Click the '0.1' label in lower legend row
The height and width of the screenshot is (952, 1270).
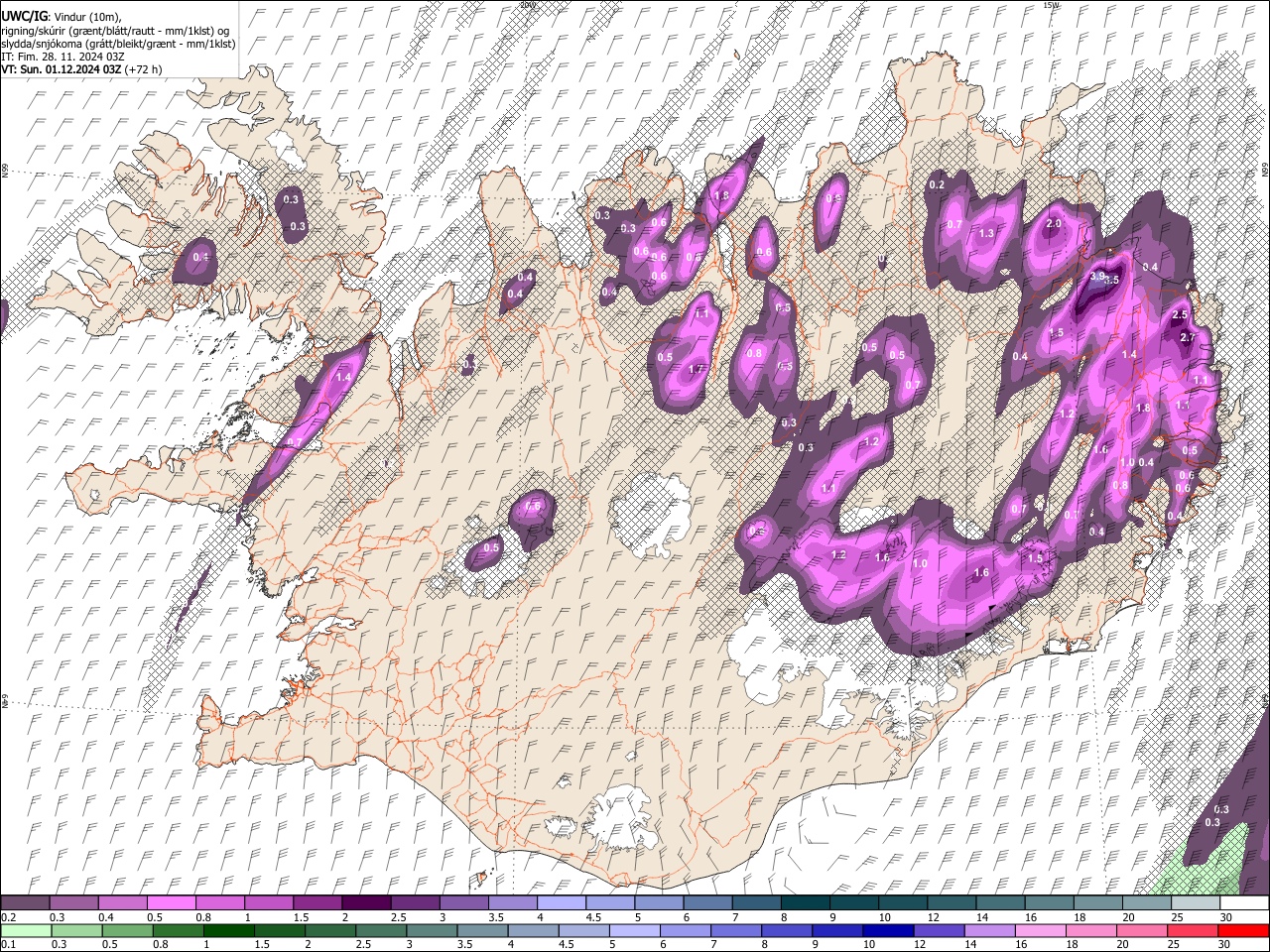[x=8, y=945]
